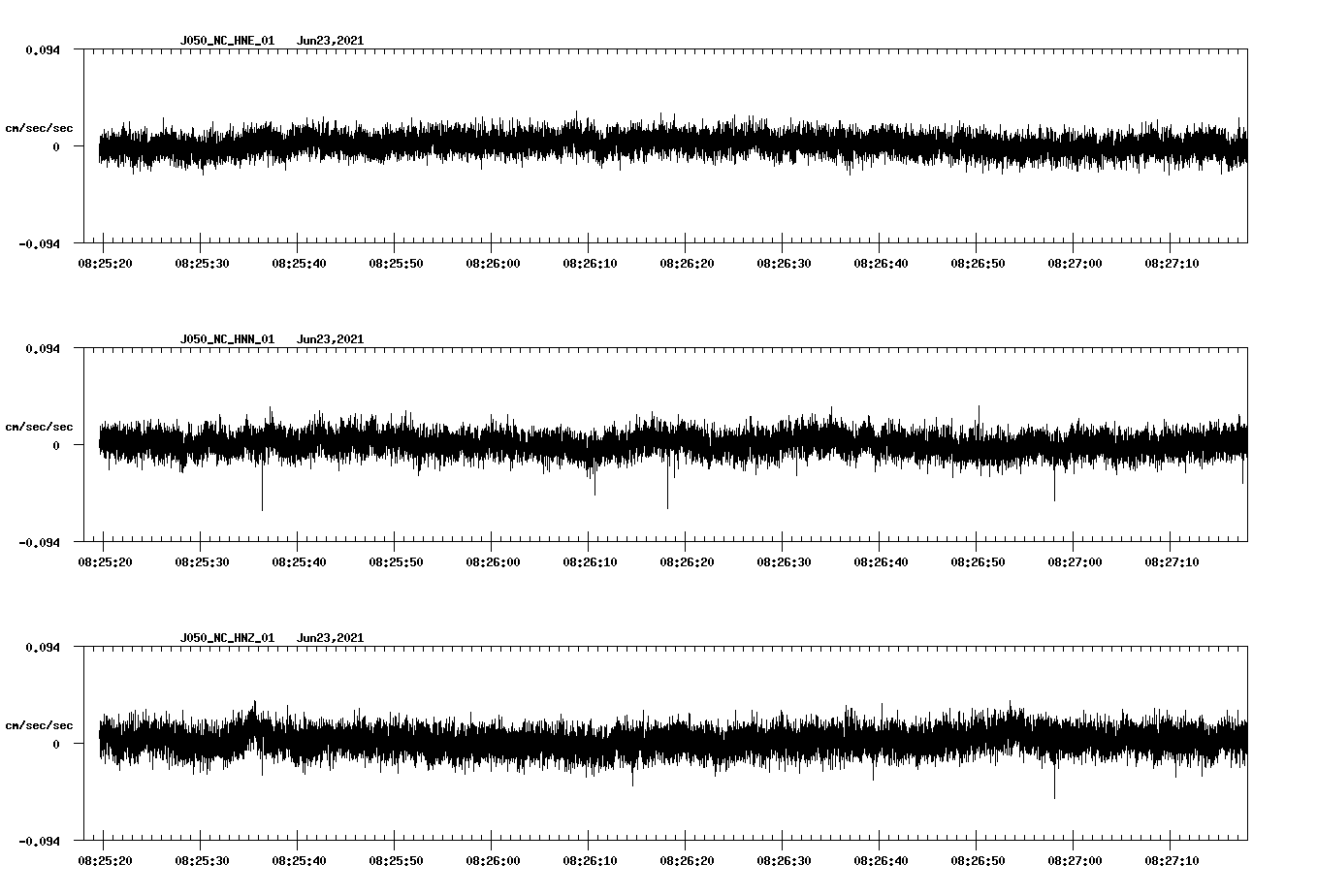Select the Jun23,2021 date on HNN plot
This screenshot has height=896, width=1317.
point(331,339)
